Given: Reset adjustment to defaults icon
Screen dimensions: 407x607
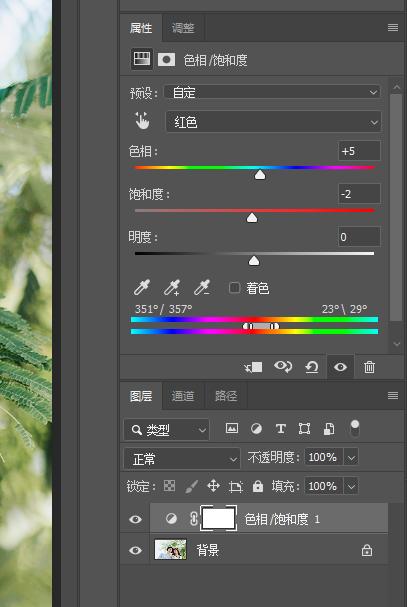Looking at the screenshot, I should (x=312, y=367).
